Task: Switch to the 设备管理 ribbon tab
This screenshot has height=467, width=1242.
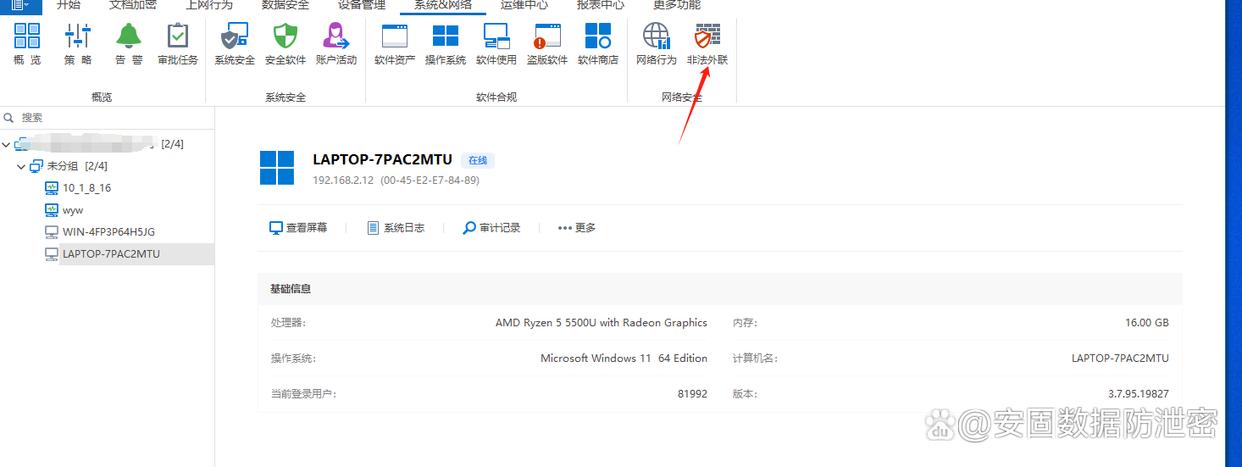Action: pyautogui.click(x=361, y=5)
